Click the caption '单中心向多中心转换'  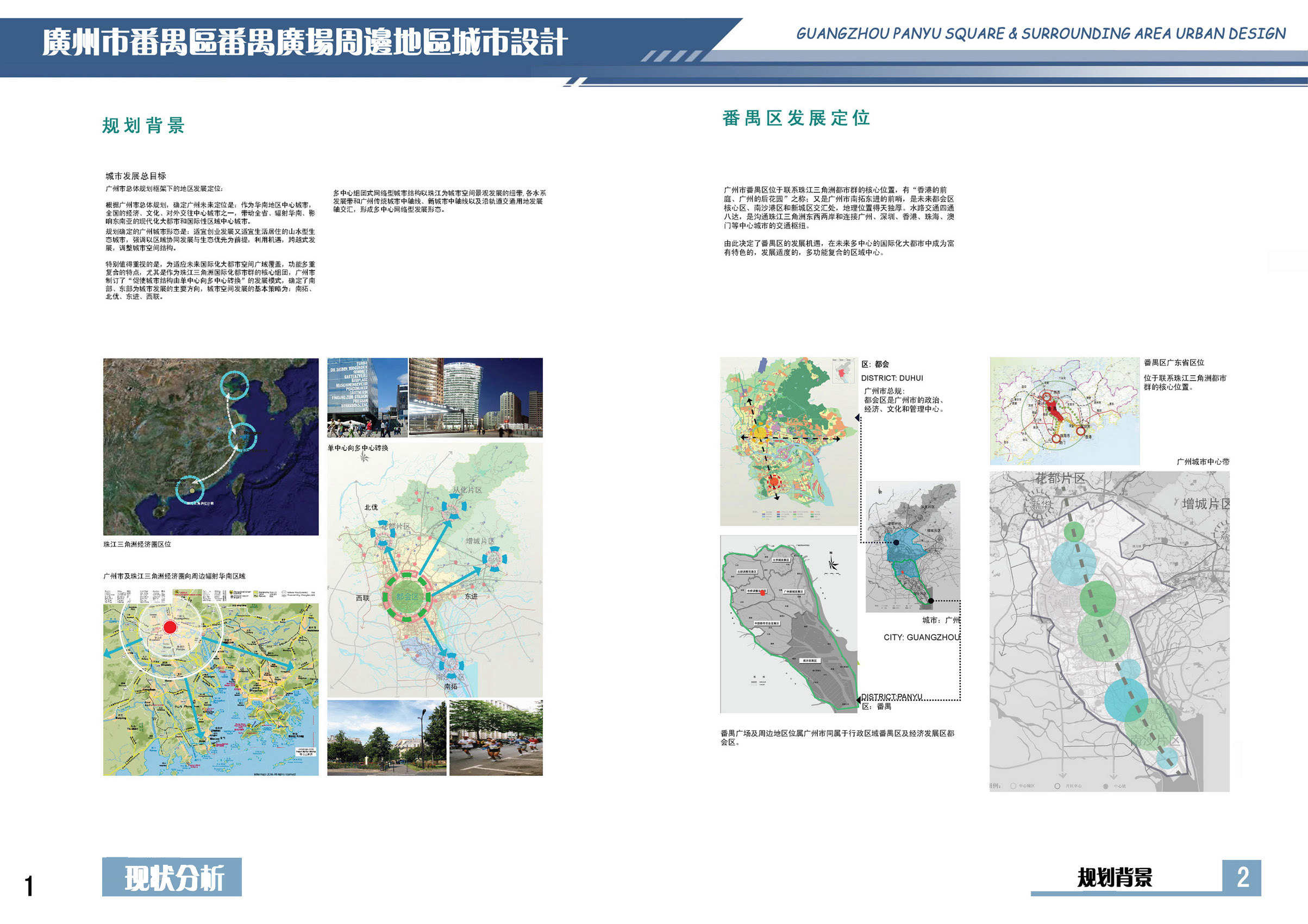click(358, 448)
